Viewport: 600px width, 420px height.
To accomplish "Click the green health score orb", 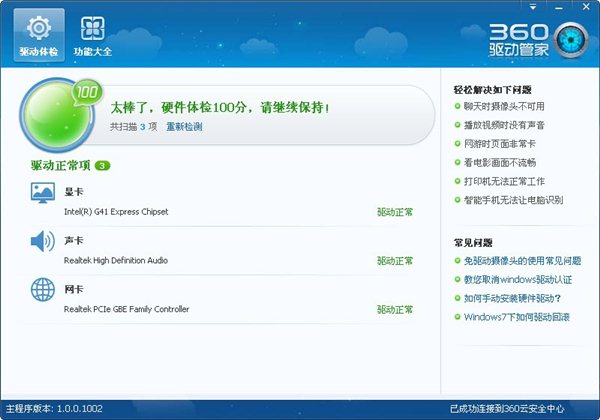I will (x=57, y=116).
